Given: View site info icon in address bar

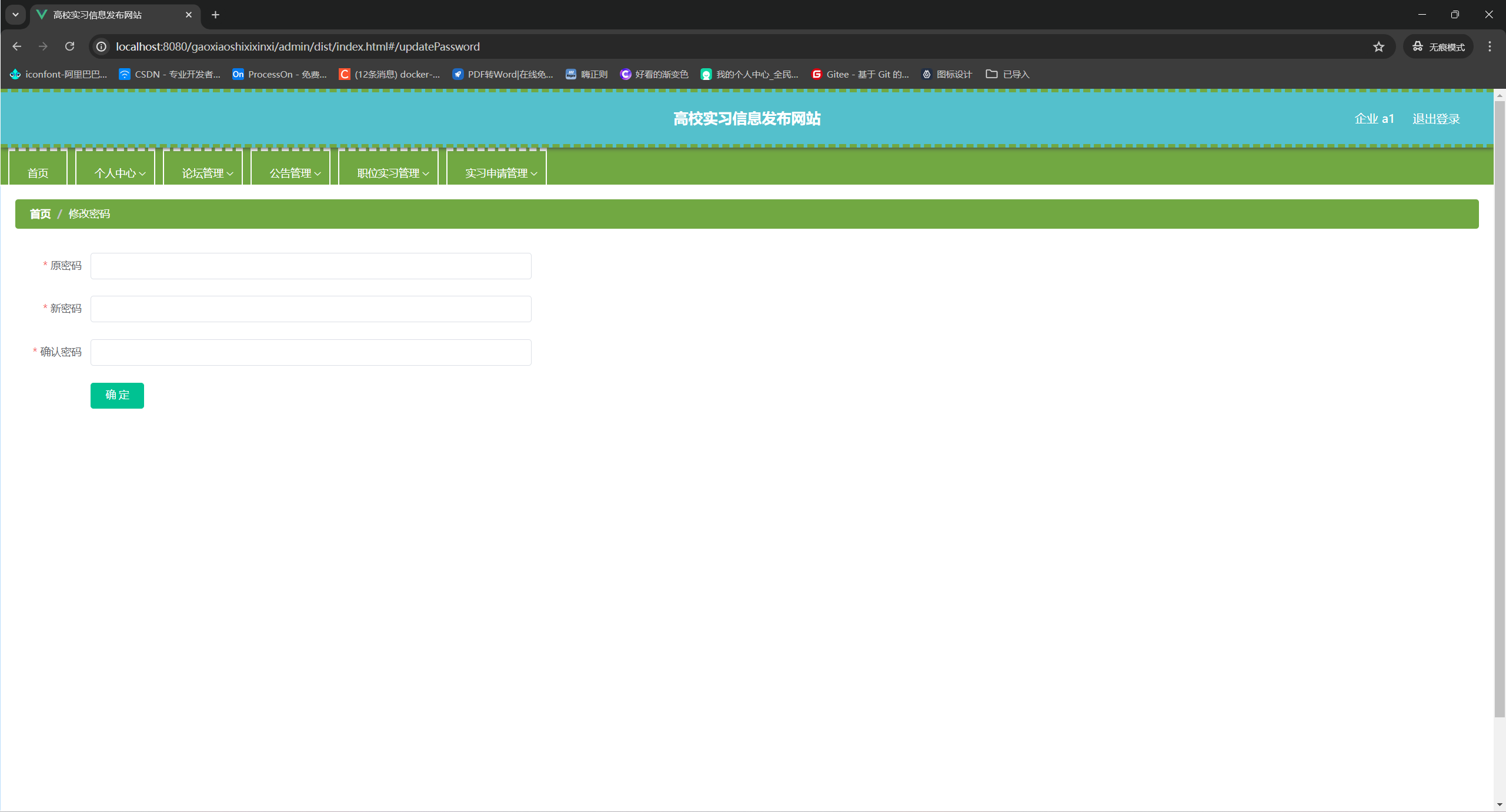Looking at the screenshot, I should (101, 46).
